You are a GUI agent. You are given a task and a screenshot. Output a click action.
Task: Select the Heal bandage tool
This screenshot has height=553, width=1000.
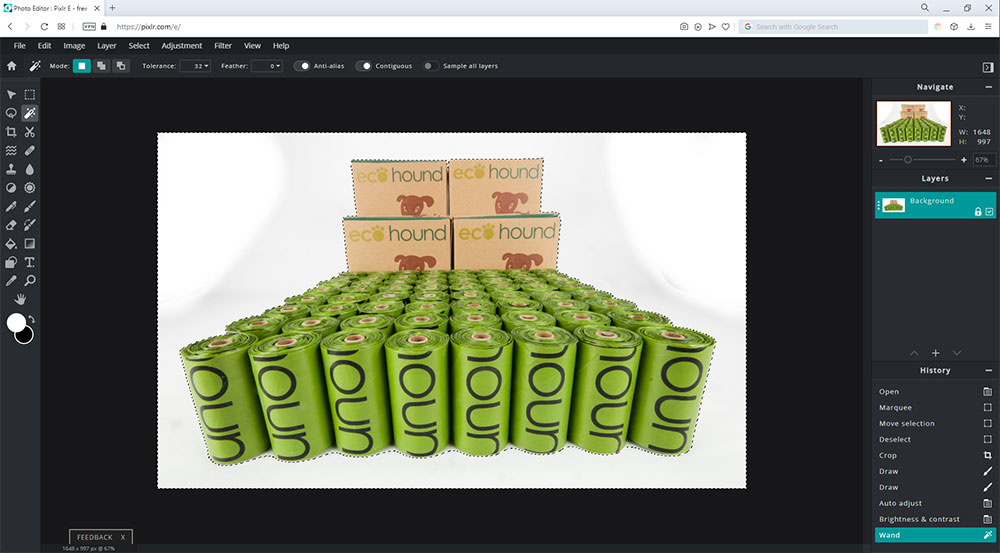tap(29, 151)
